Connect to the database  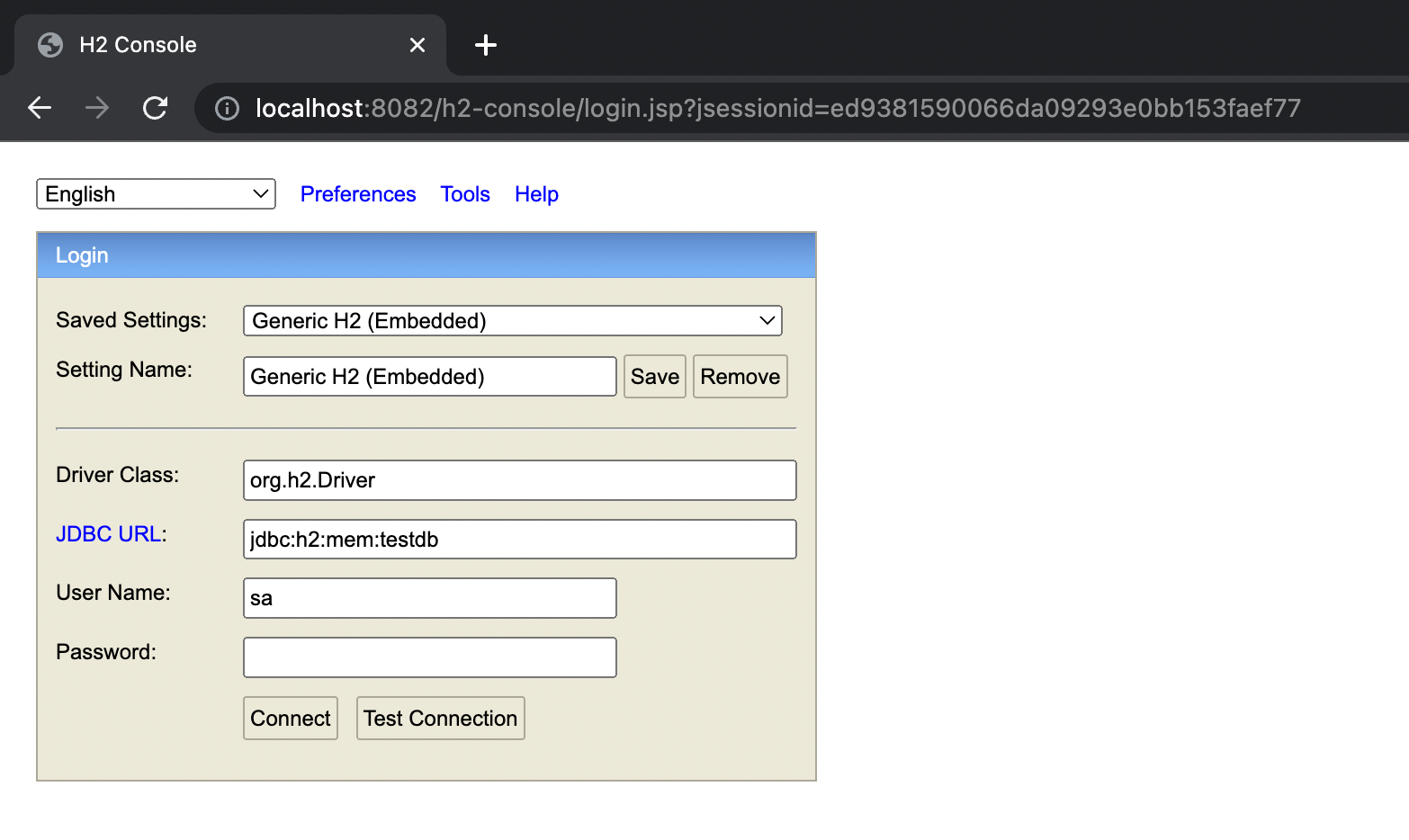point(291,719)
